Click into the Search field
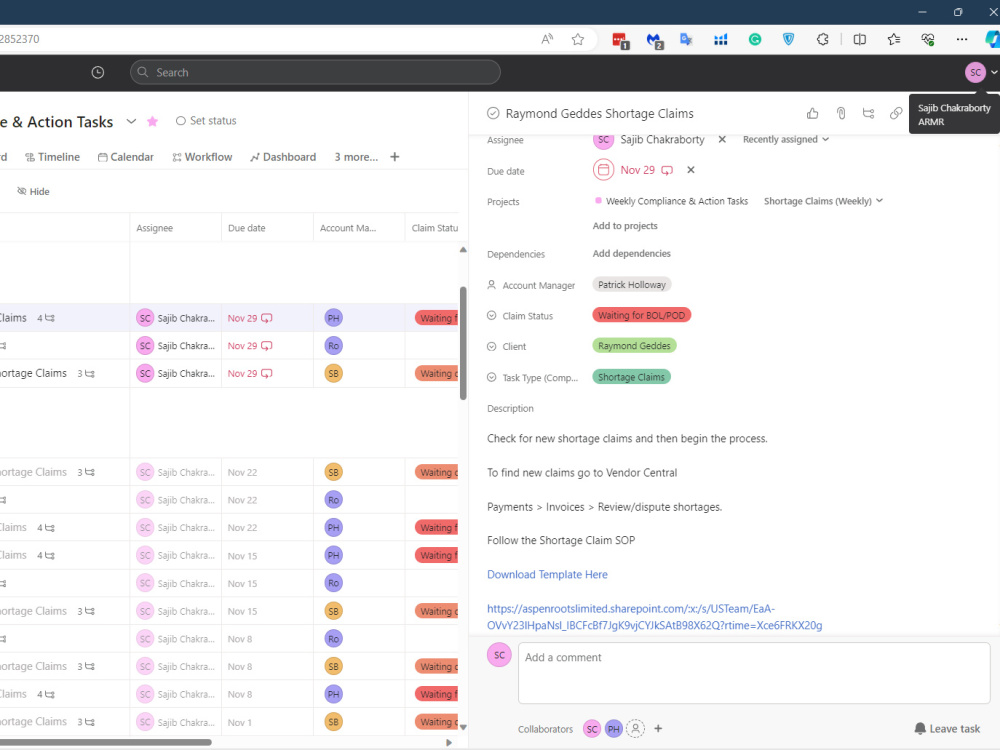1000x750 pixels. click(x=315, y=73)
